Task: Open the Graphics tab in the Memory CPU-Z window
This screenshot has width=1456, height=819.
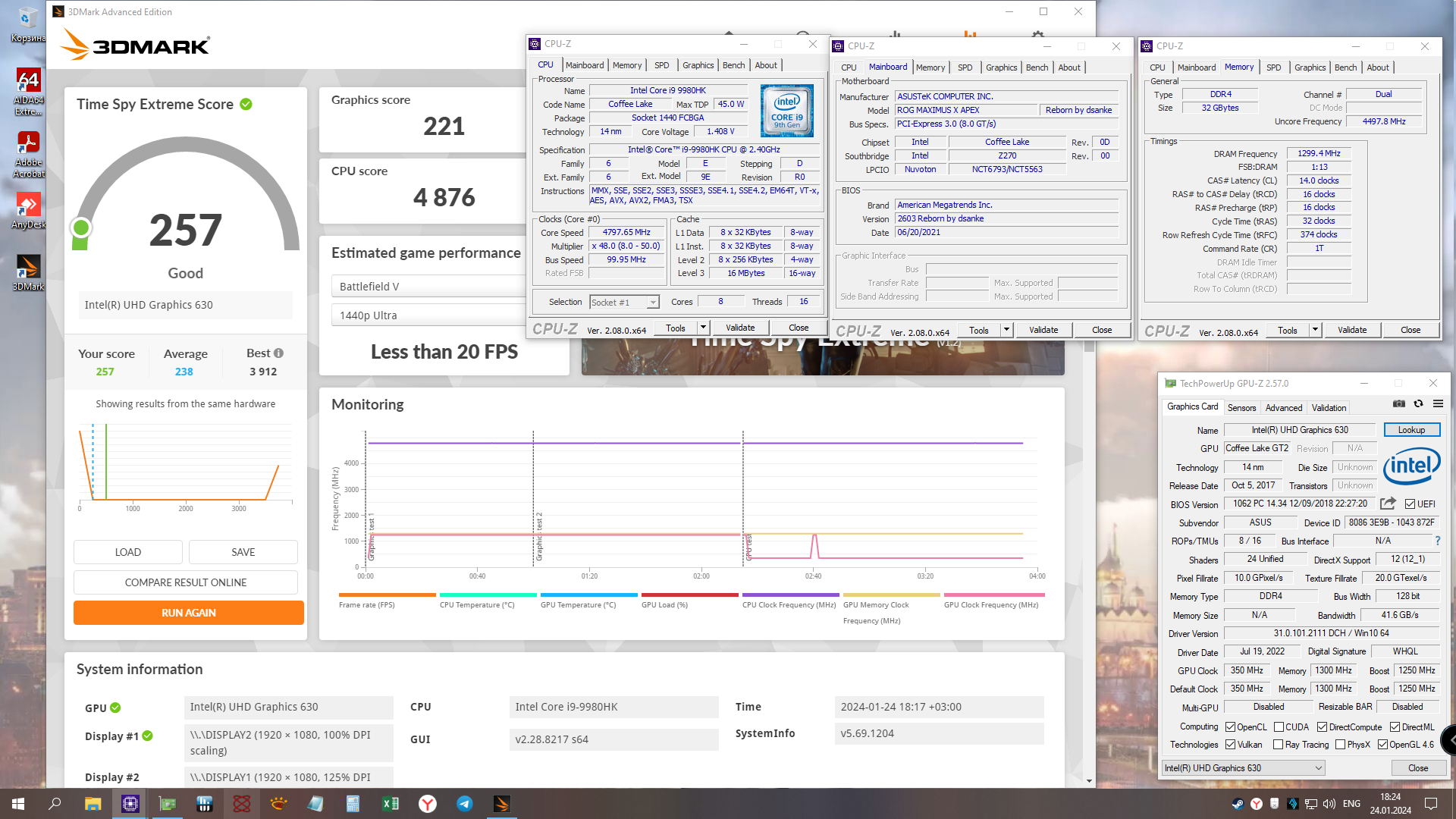Action: point(1310,67)
